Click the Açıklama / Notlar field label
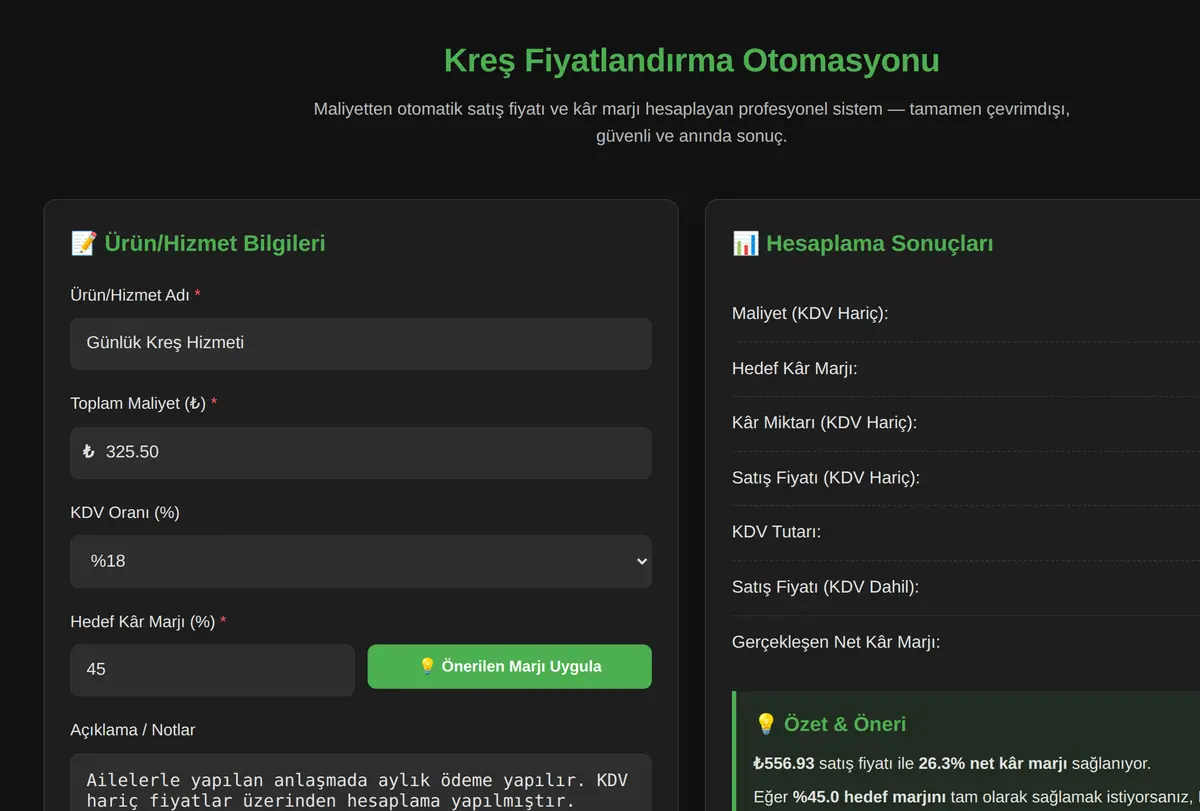 click(x=133, y=731)
